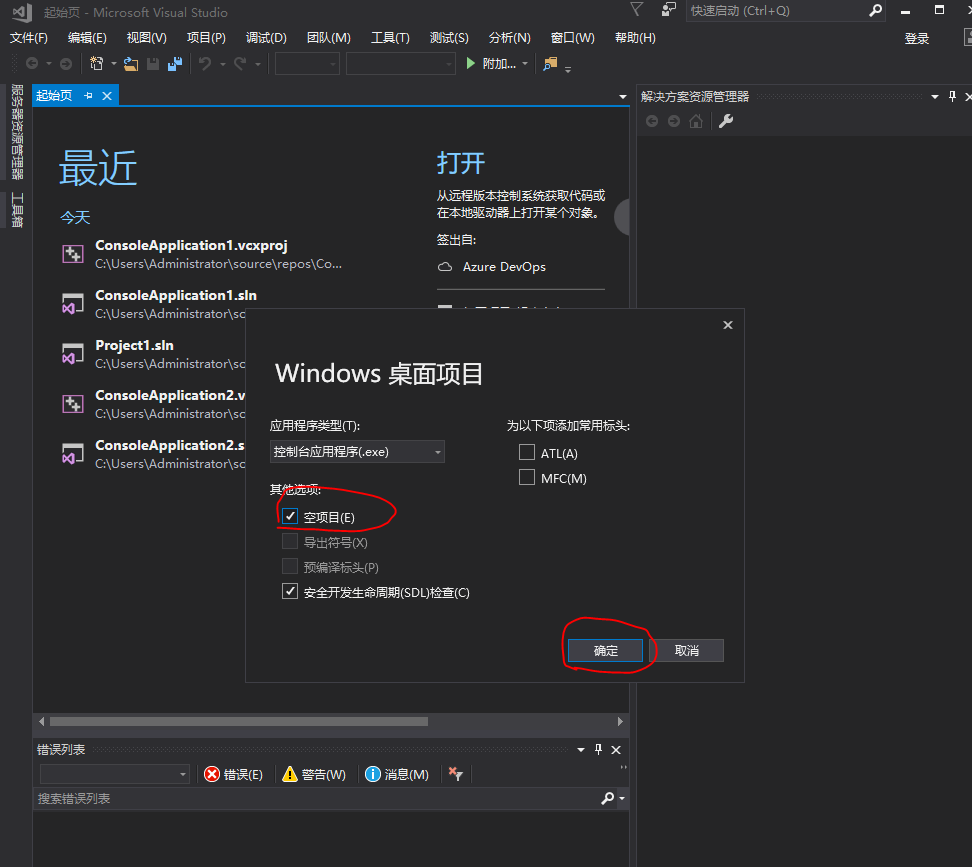This screenshot has width=972, height=867.
Task: Open the 应用程序类型(T) dropdown
Action: pyautogui.click(x=437, y=451)
